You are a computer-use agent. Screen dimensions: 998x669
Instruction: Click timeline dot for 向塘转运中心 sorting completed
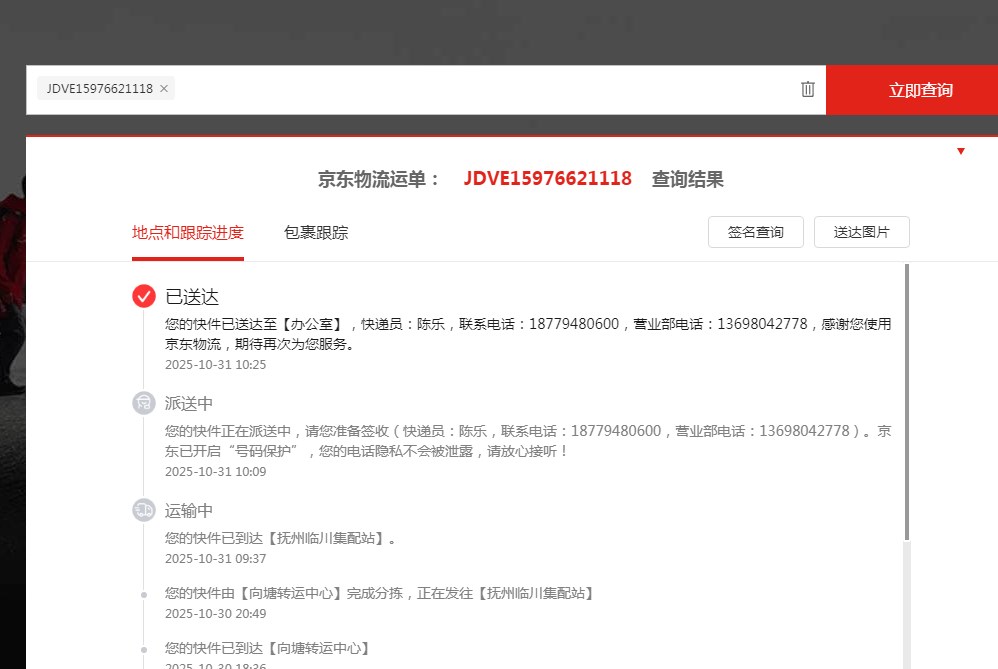pos(144,594)
